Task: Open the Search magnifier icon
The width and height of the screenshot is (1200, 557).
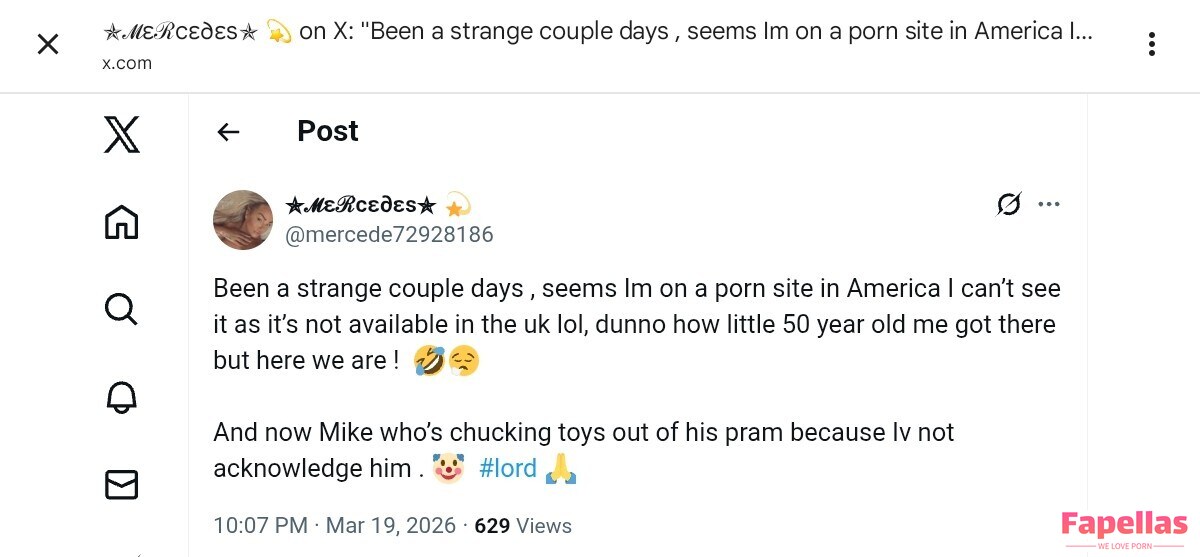Action: coord(121,309)
